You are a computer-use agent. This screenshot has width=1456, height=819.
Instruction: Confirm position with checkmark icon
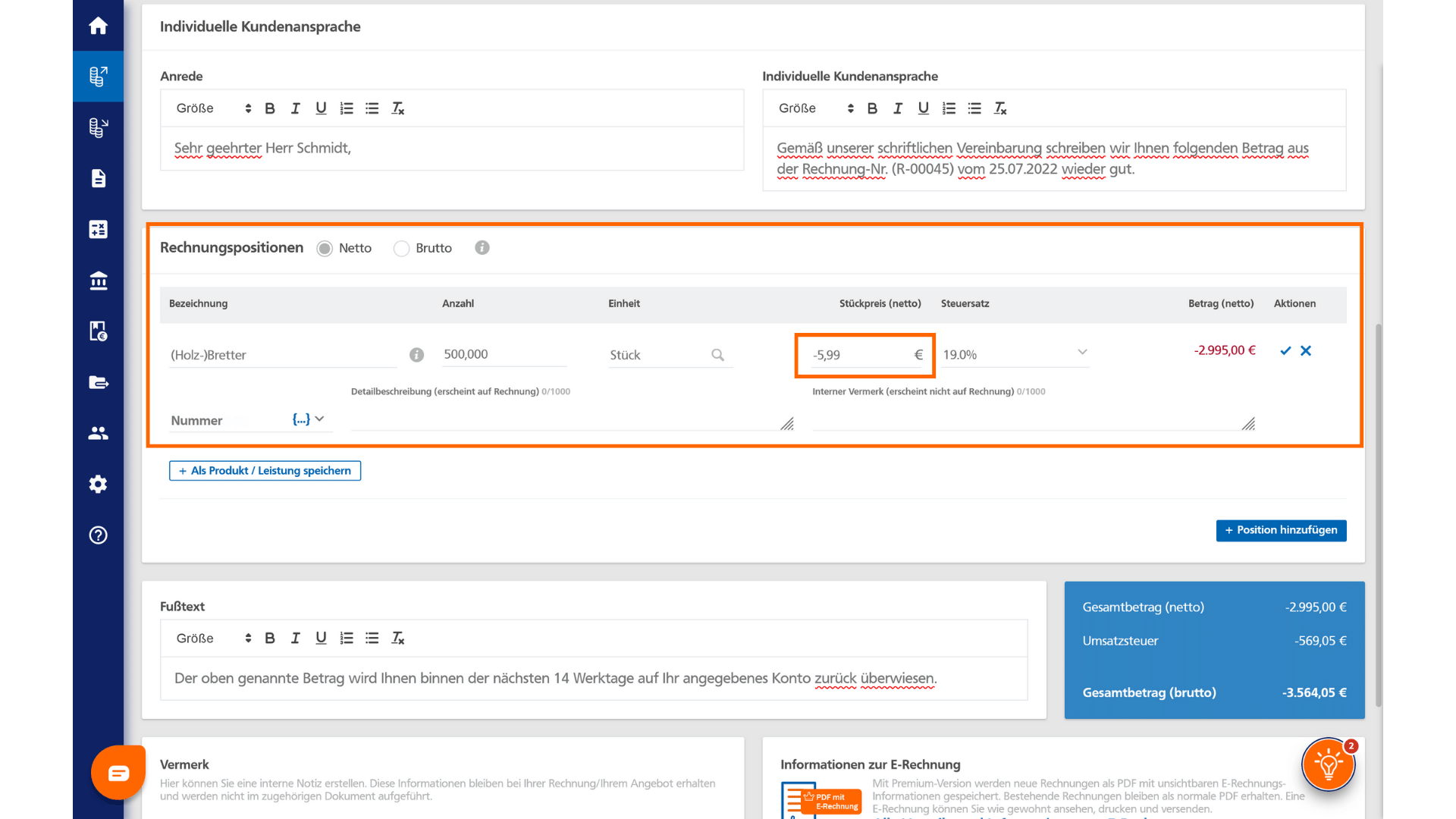coord(1285,350)
